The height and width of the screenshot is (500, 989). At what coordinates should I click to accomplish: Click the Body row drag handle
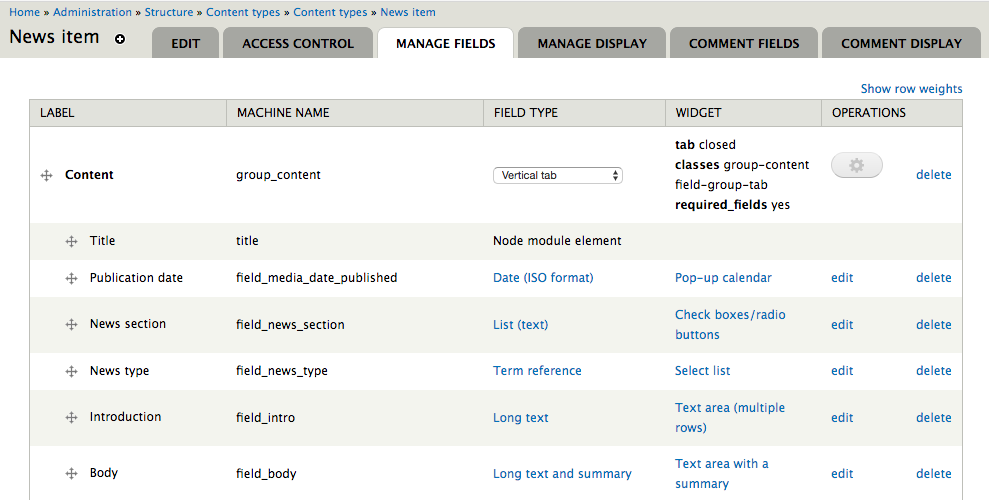point(71,474)
